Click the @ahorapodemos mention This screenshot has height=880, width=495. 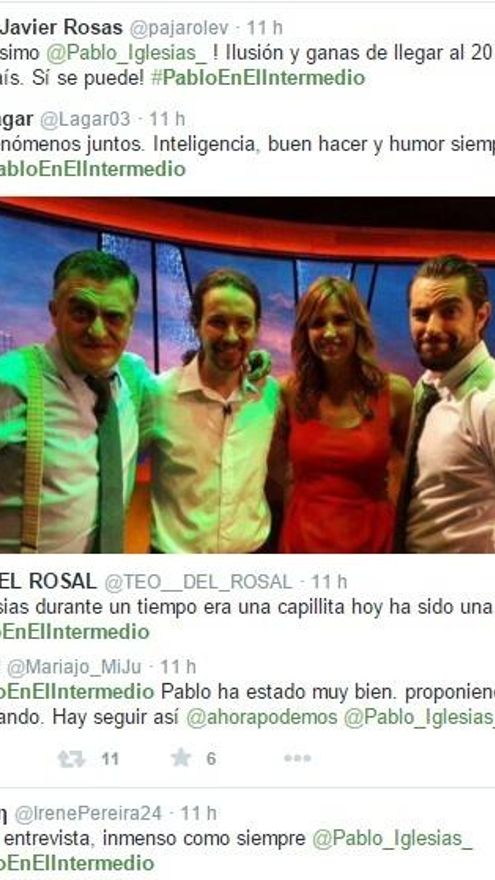(262, 718)
